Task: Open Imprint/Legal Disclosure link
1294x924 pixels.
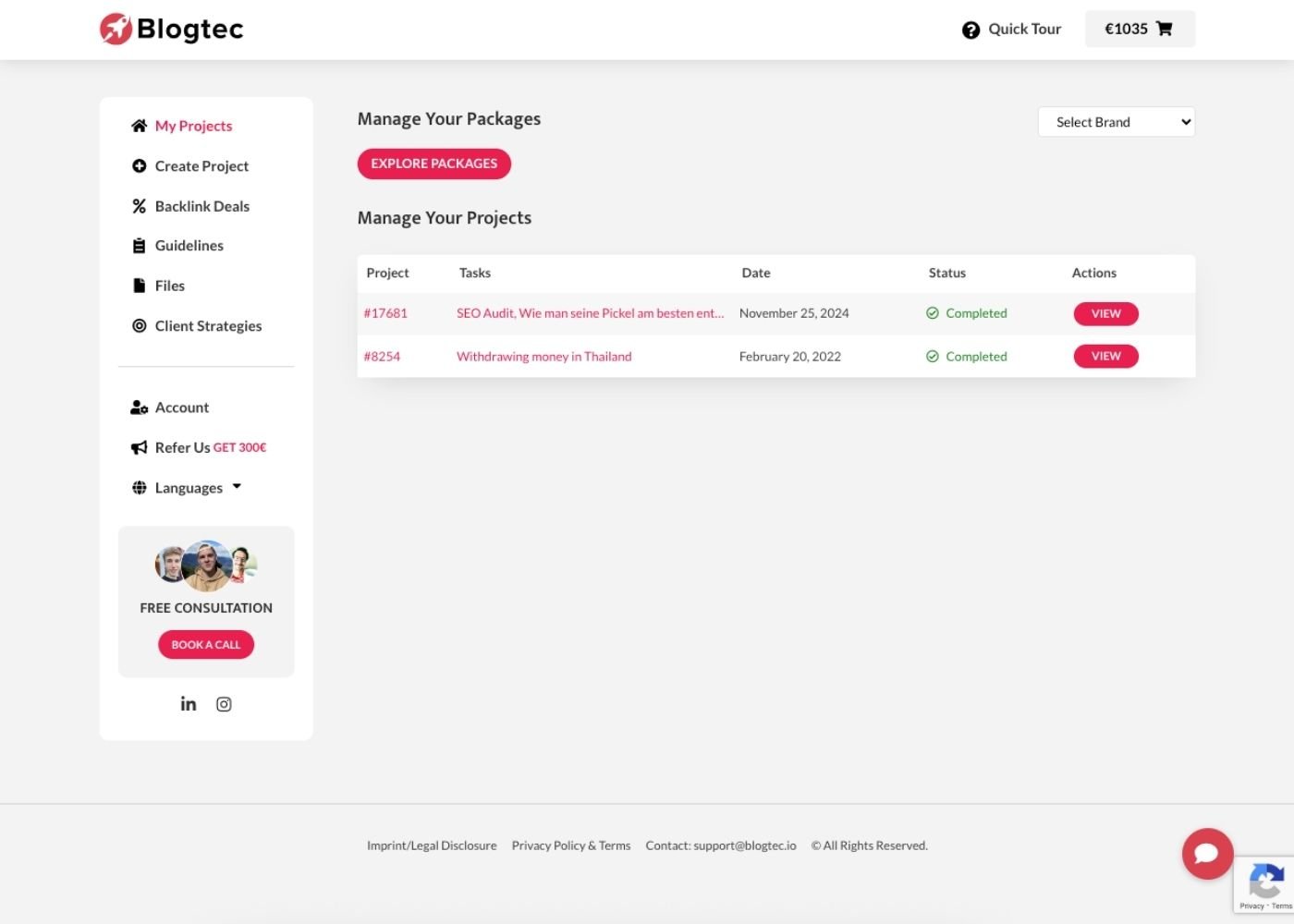Action: tap(432, 845)
